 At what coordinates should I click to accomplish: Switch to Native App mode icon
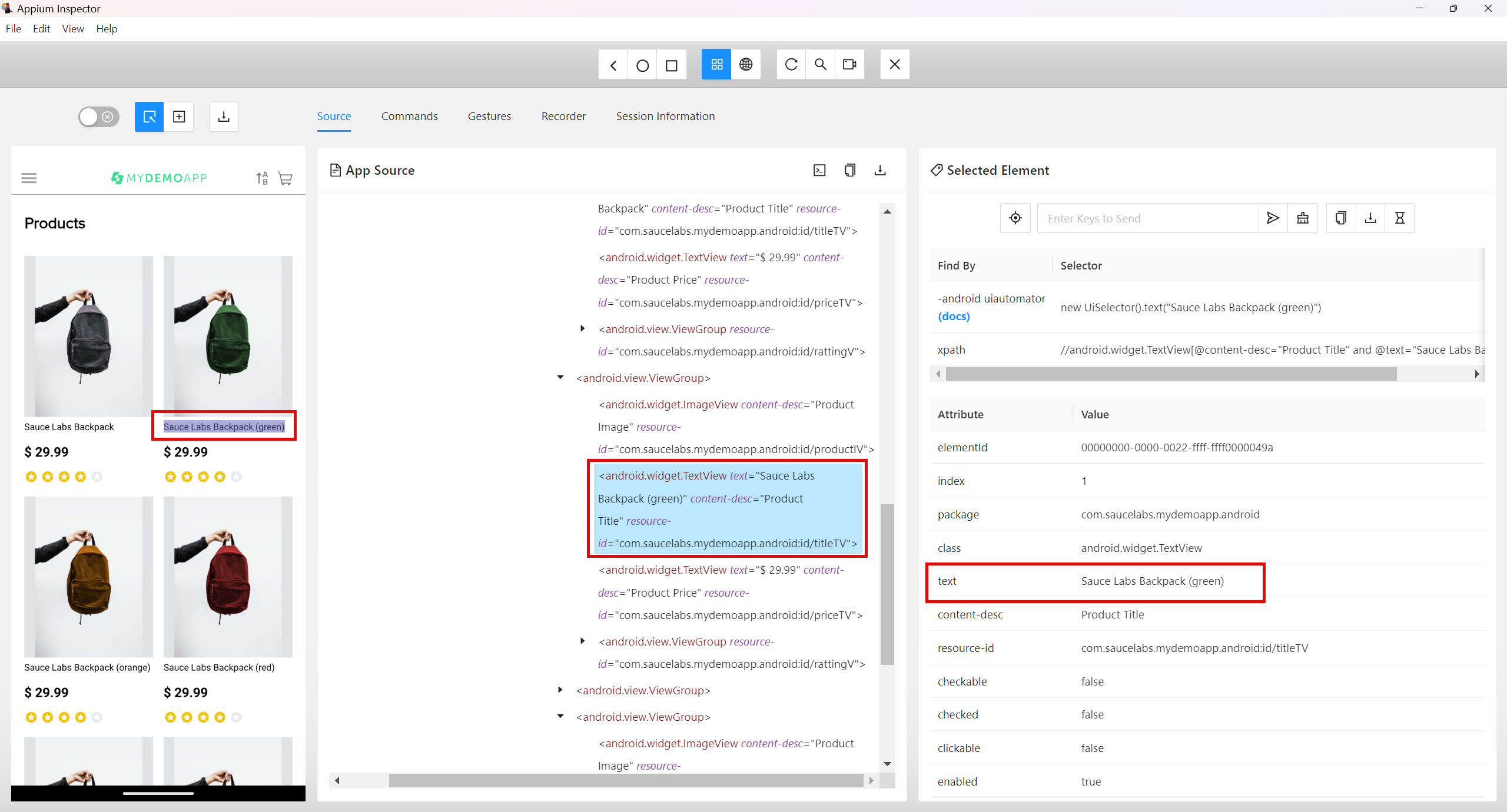[716, 65]
